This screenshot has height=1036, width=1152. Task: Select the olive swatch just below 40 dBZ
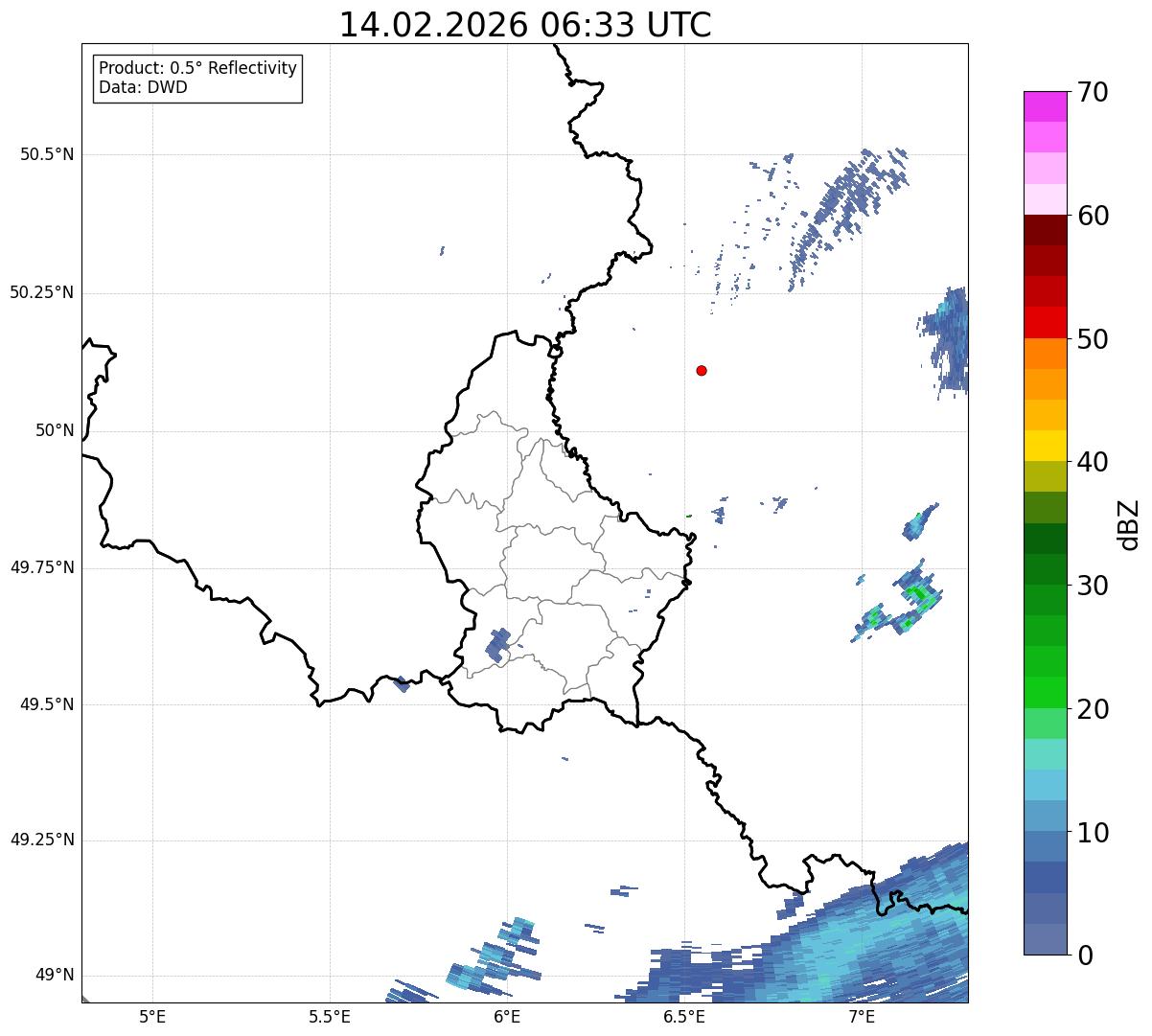pos(1045,476)
